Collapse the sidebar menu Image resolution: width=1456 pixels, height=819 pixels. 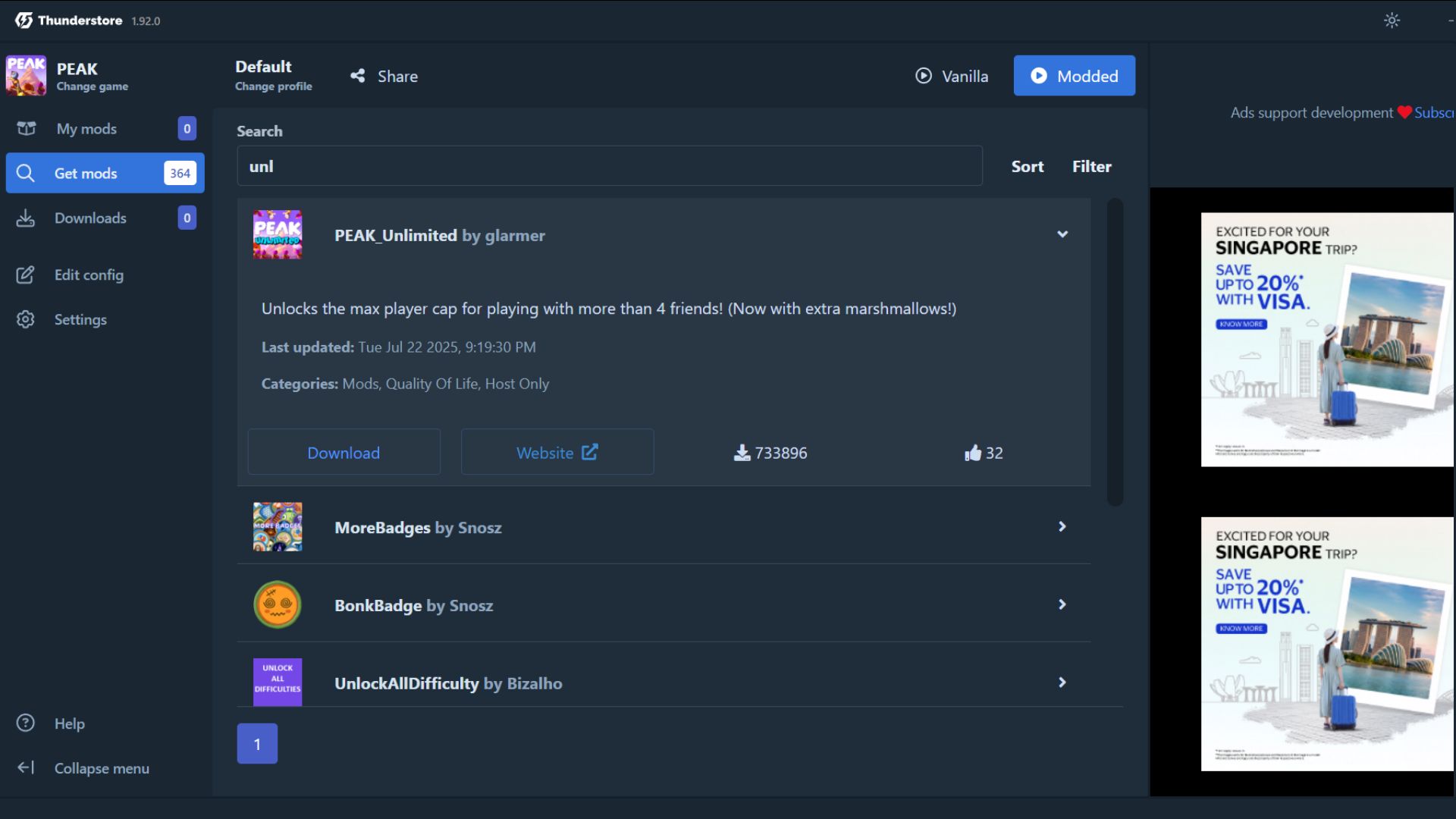[105, 768]
